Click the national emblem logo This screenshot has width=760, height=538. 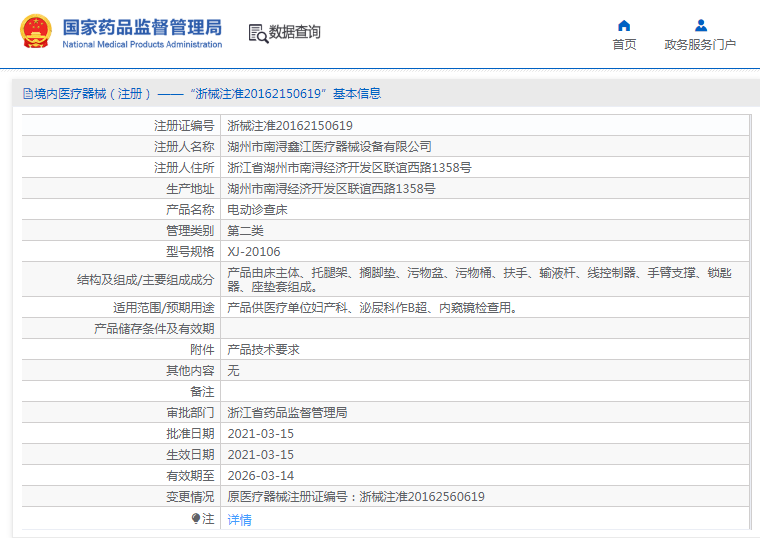coord(36,32)
